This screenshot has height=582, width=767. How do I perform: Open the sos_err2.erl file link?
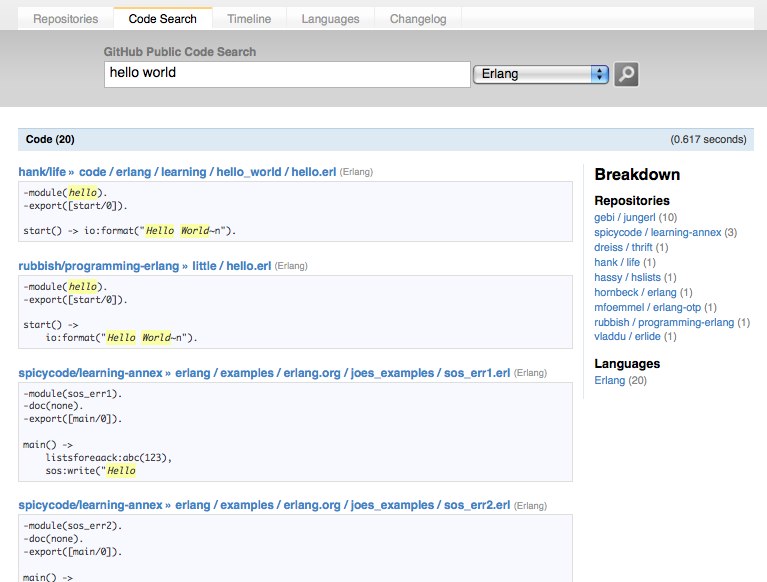[476, 505]
